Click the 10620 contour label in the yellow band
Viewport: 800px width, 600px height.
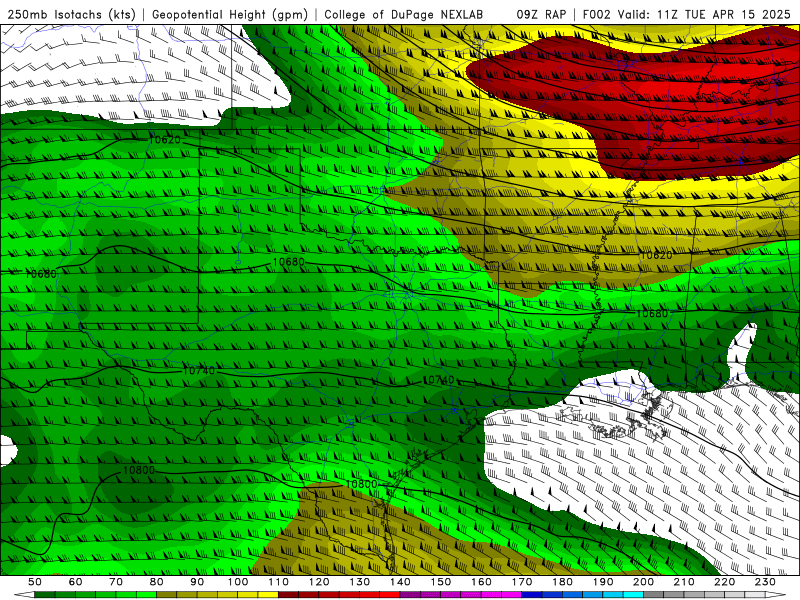coord(656,255)
